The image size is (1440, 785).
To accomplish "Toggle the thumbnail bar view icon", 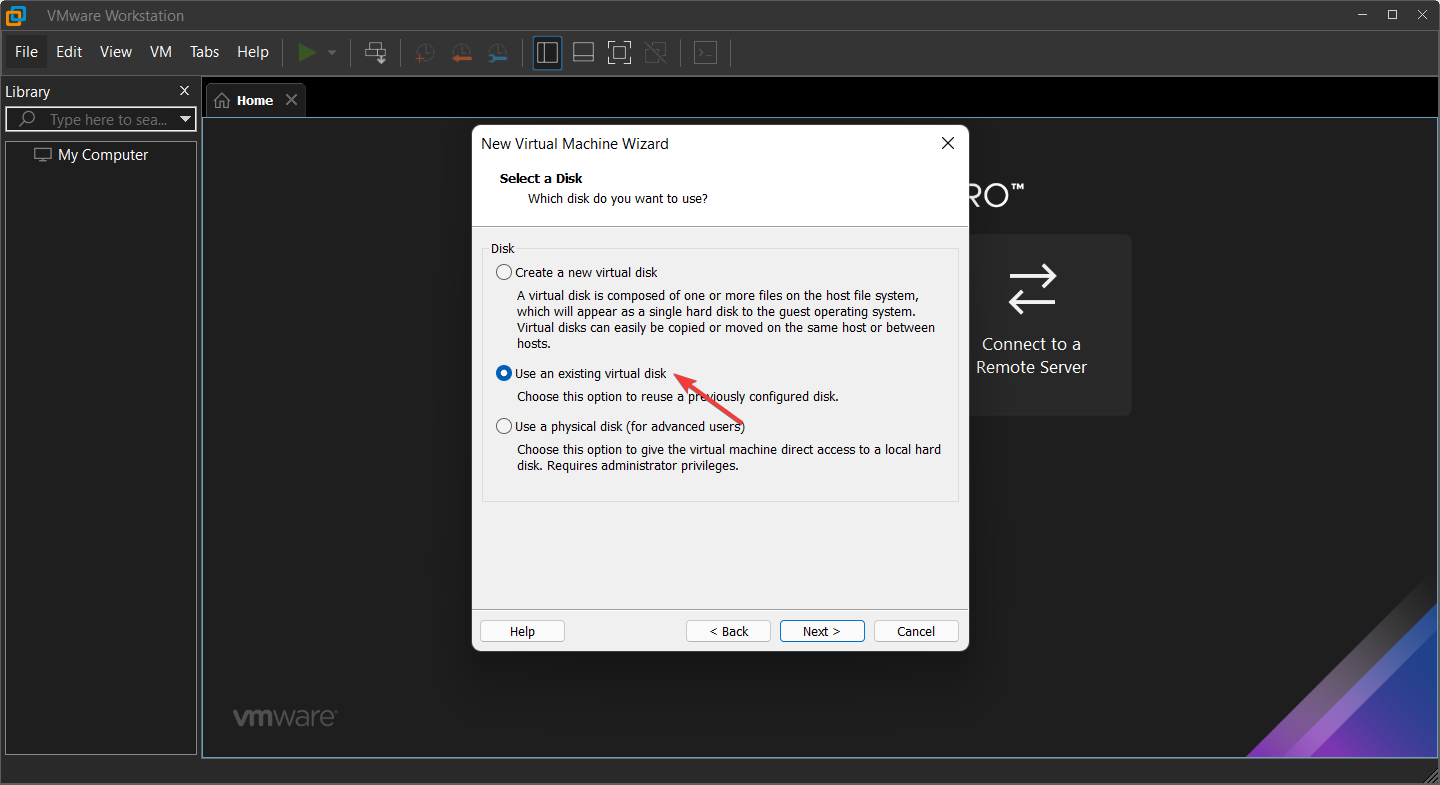I will 583,53.
